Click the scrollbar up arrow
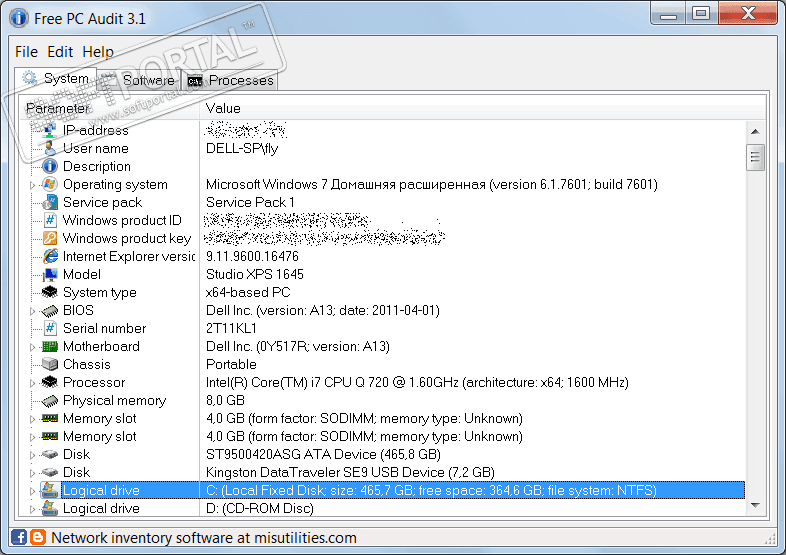The width and height of the screenshot is (786, 555). click(x=755, y=131)
